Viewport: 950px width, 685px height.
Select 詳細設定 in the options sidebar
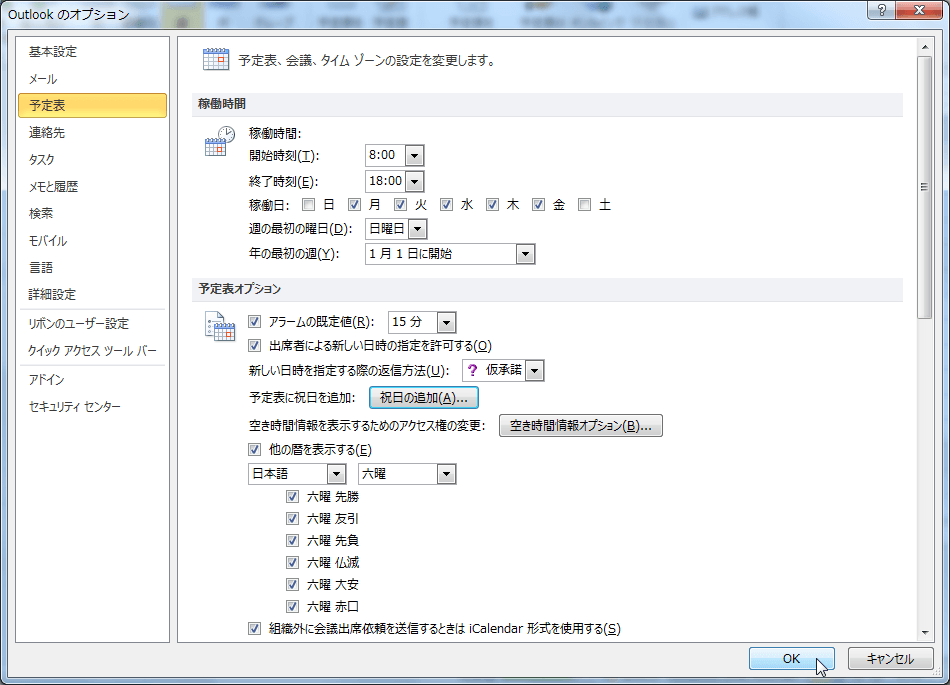coord(92,294)
